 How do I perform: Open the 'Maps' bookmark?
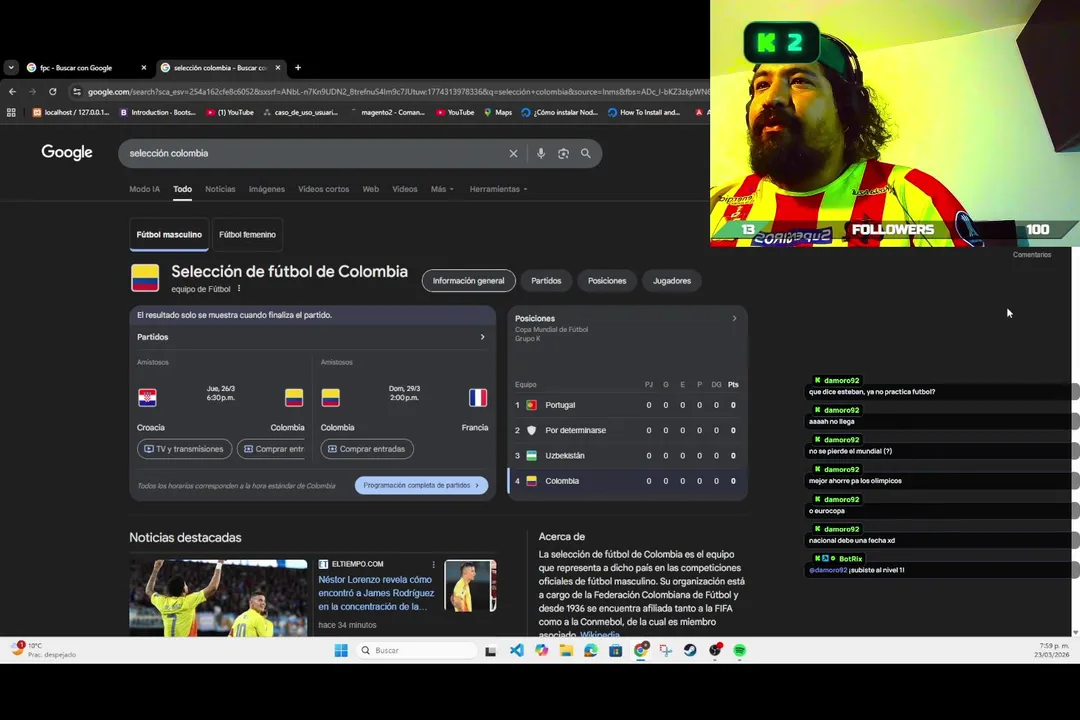(x=497, y=112)
